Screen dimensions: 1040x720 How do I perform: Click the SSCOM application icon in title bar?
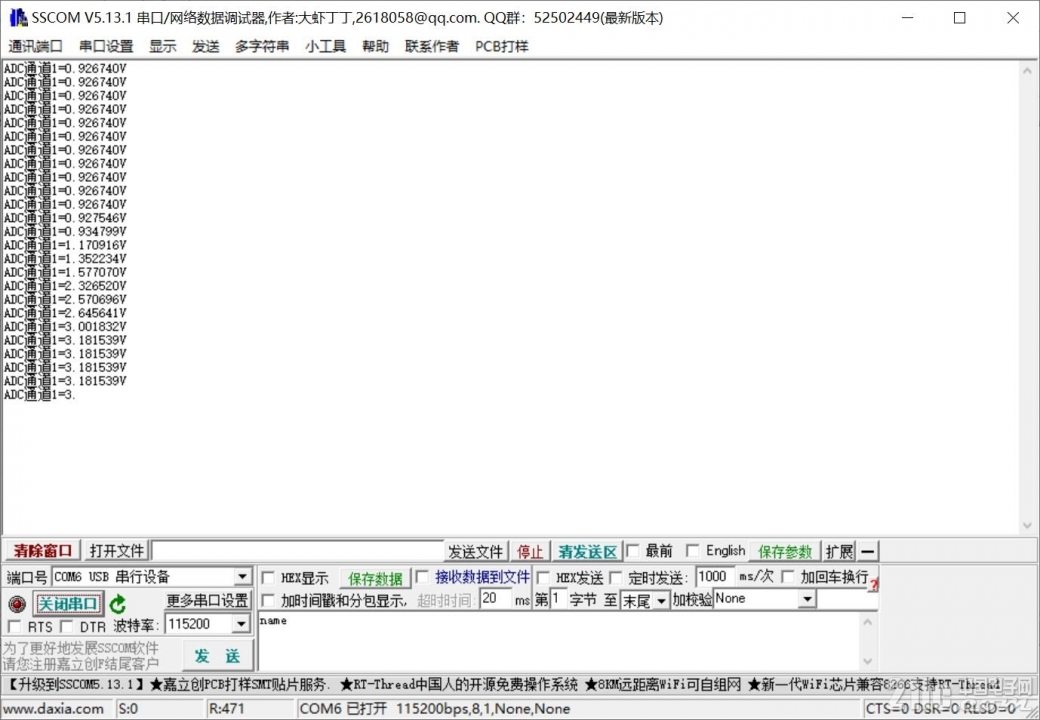[x=18, y=18]
